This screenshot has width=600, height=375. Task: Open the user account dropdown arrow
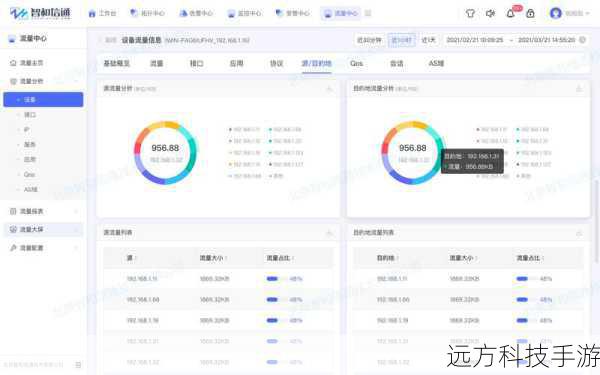click(x=587, y=13)
